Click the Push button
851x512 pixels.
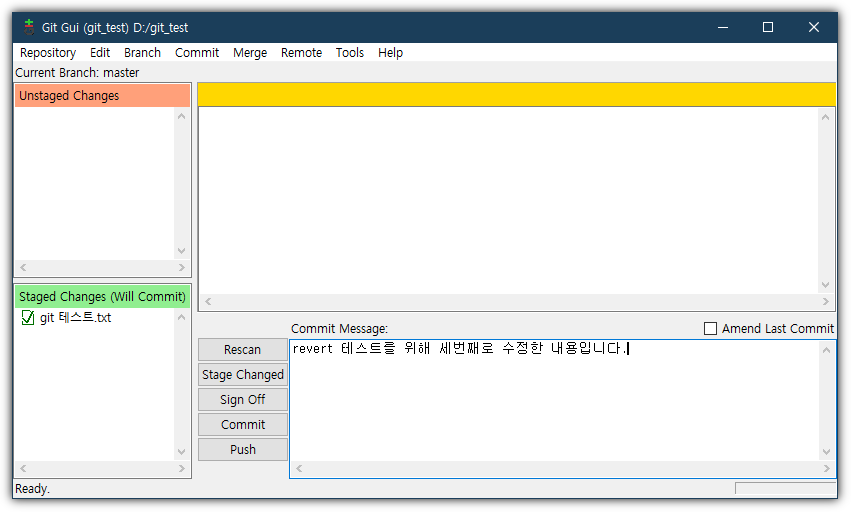(x=243, y=450)
